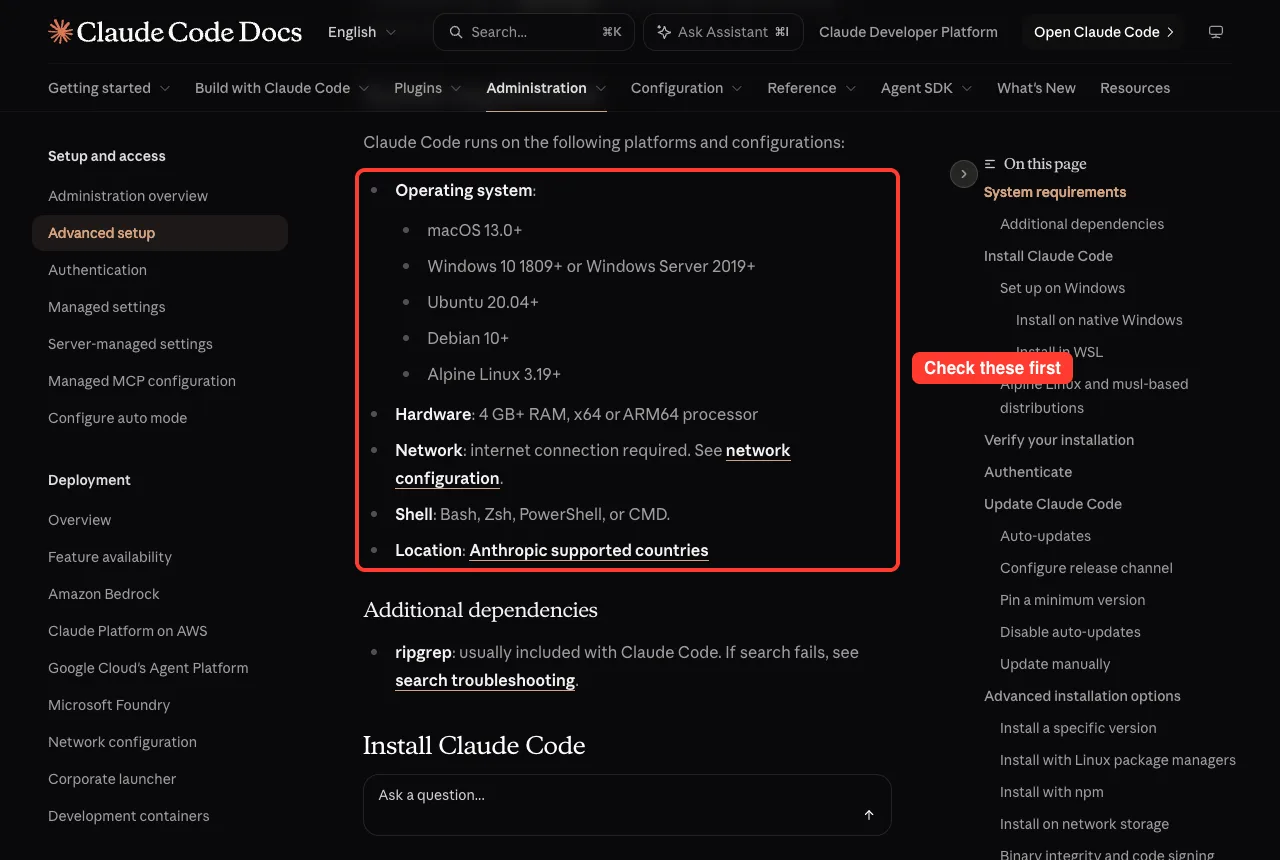This screenshot has width=1280, height=860.
Task: Go to What's New page
Action: pyautogui.click(x=1036, y=88)
